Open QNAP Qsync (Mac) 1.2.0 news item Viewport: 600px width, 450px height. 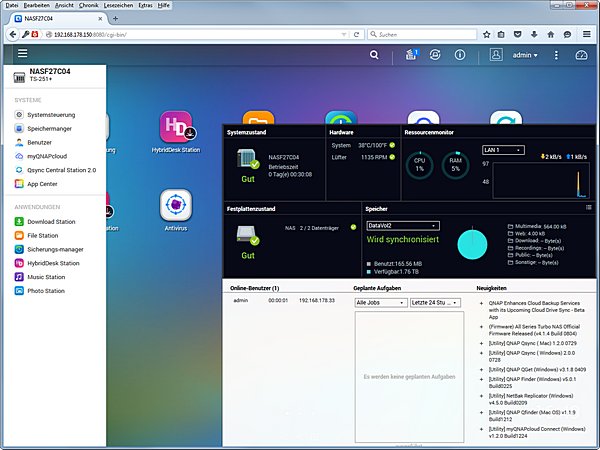coord(533,343)
